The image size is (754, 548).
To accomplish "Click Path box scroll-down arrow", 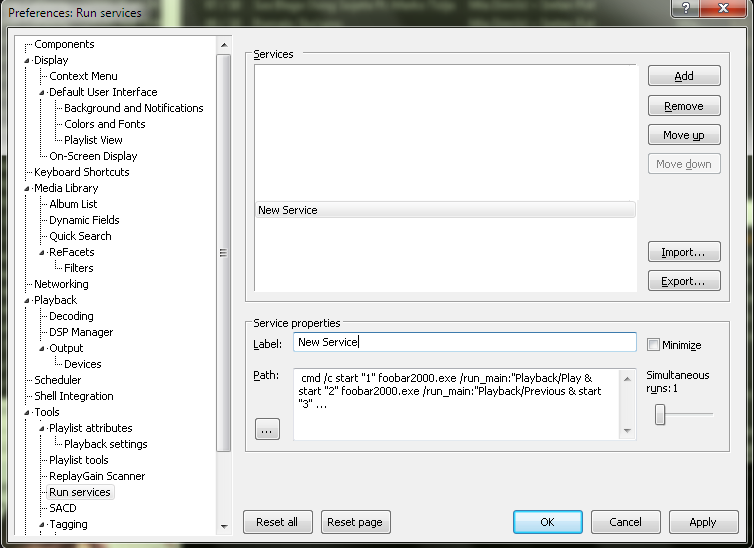I will tap(627, 430).
